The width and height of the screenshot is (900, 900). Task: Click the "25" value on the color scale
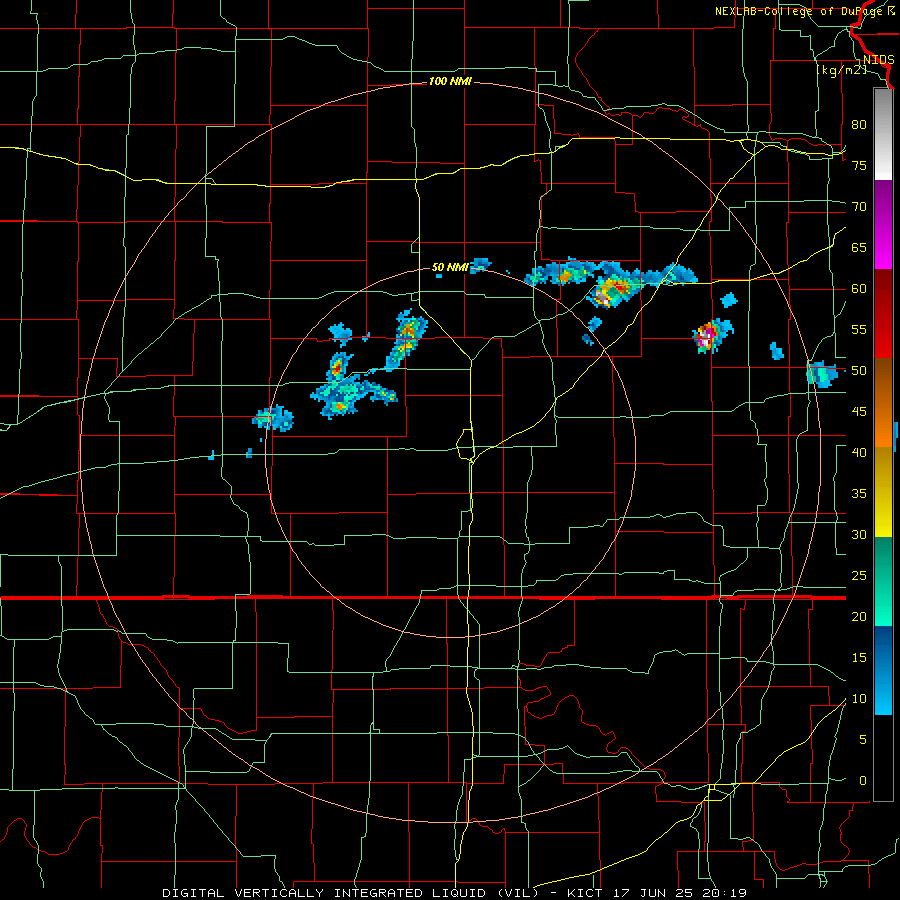(859, 576)
